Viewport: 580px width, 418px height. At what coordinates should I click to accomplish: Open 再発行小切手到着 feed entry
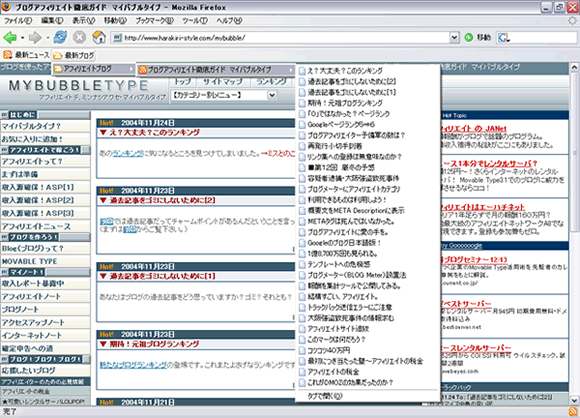[x=368, y=146]
